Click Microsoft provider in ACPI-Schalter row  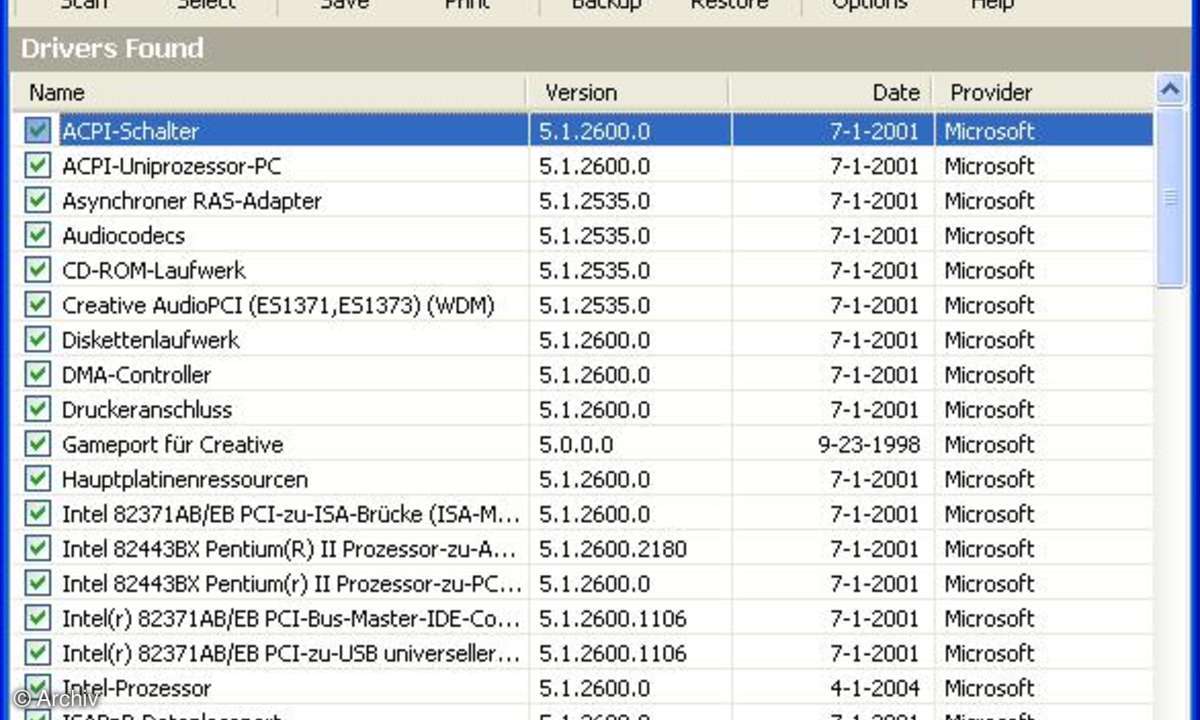click(989, 131)
